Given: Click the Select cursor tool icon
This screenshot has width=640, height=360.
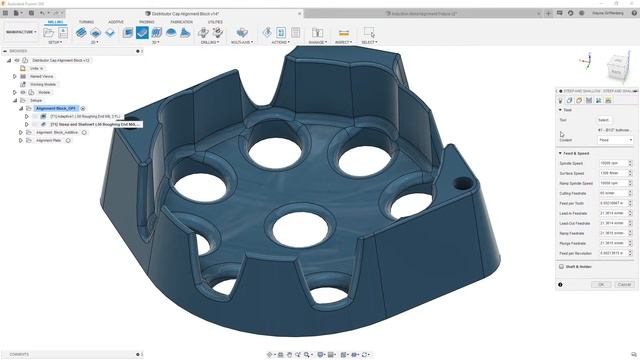Looking at the screenshot, I should [x=369, y=32].
